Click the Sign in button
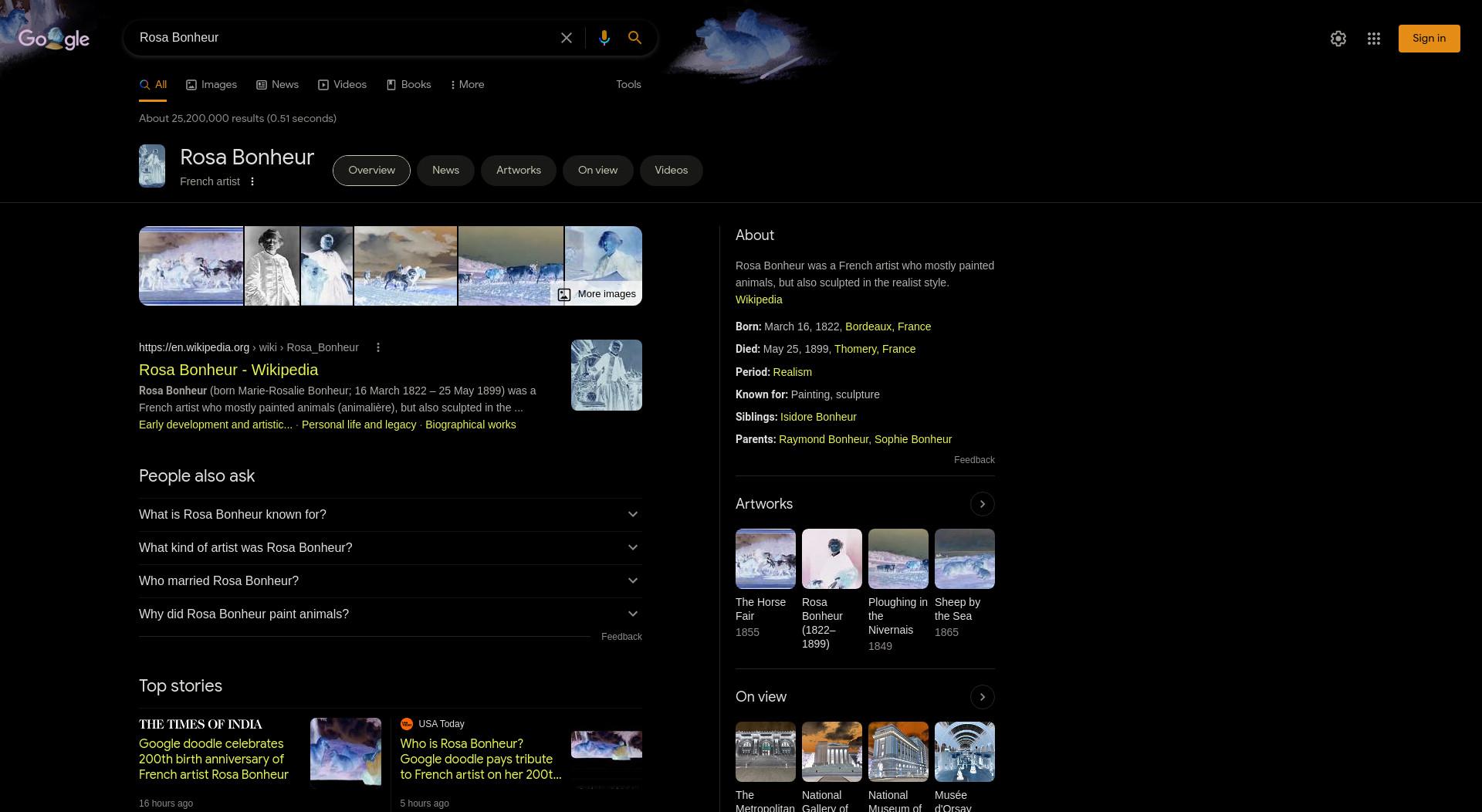Viewport: 1482px width, 812px height. (x=1429, y=39)
